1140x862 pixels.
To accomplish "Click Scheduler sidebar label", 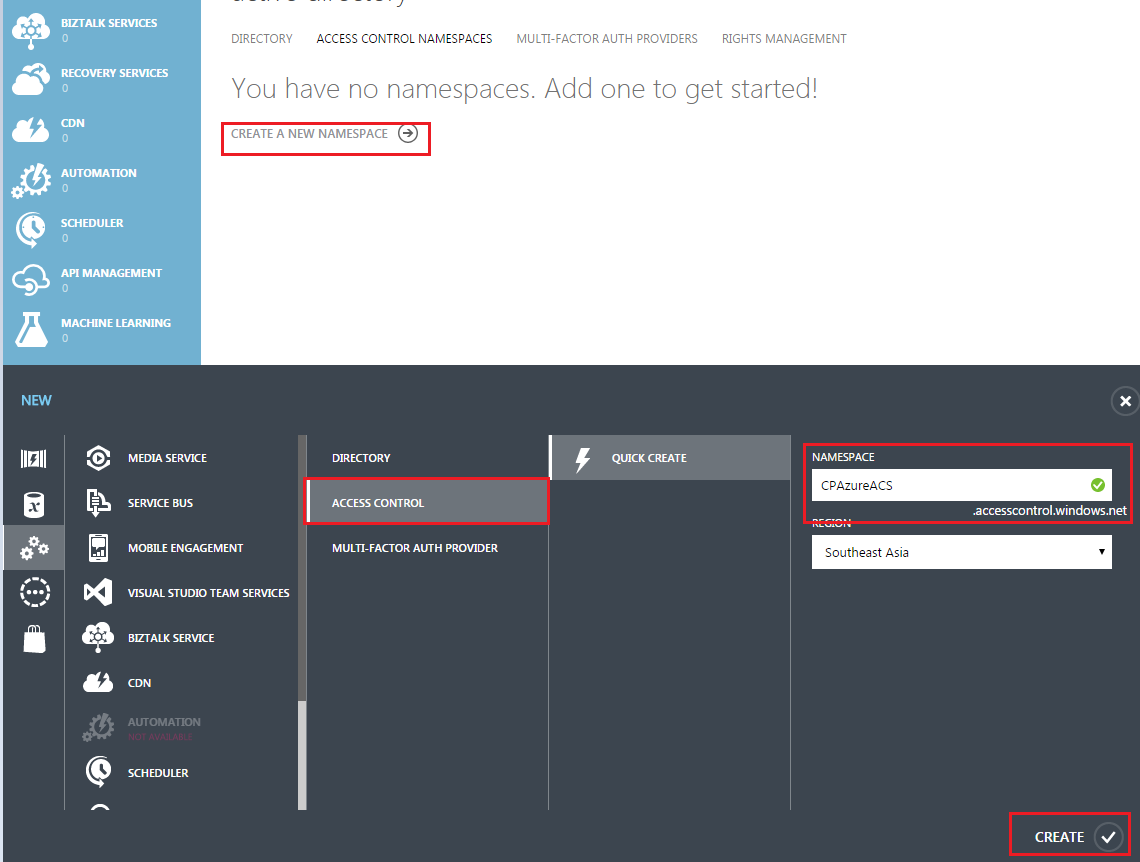I will point(92,223).
